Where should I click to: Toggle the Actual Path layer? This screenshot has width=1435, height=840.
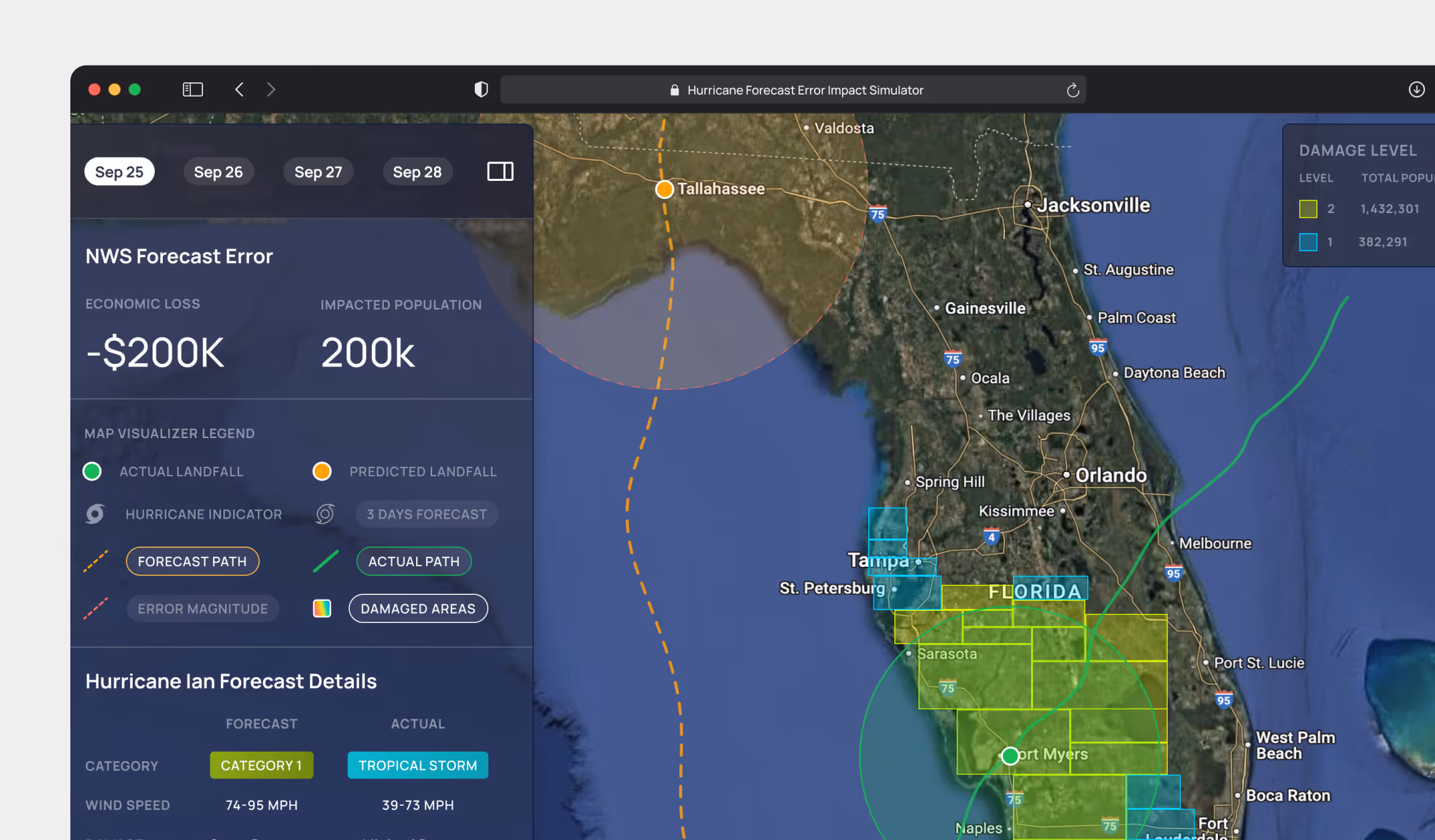coord(414,561)
